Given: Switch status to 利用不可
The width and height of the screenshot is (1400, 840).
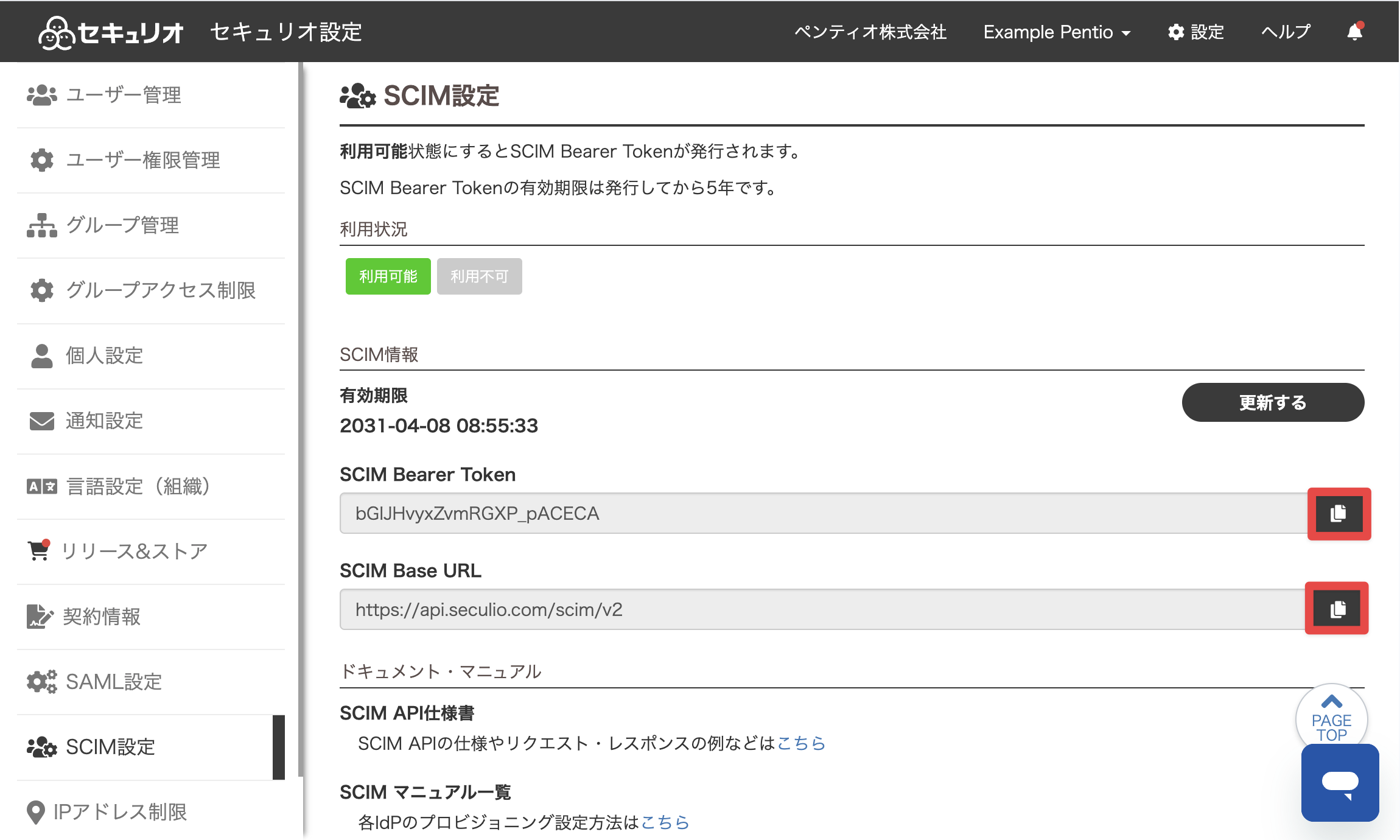Looking at the screenshot, I should tap(480, 276).
